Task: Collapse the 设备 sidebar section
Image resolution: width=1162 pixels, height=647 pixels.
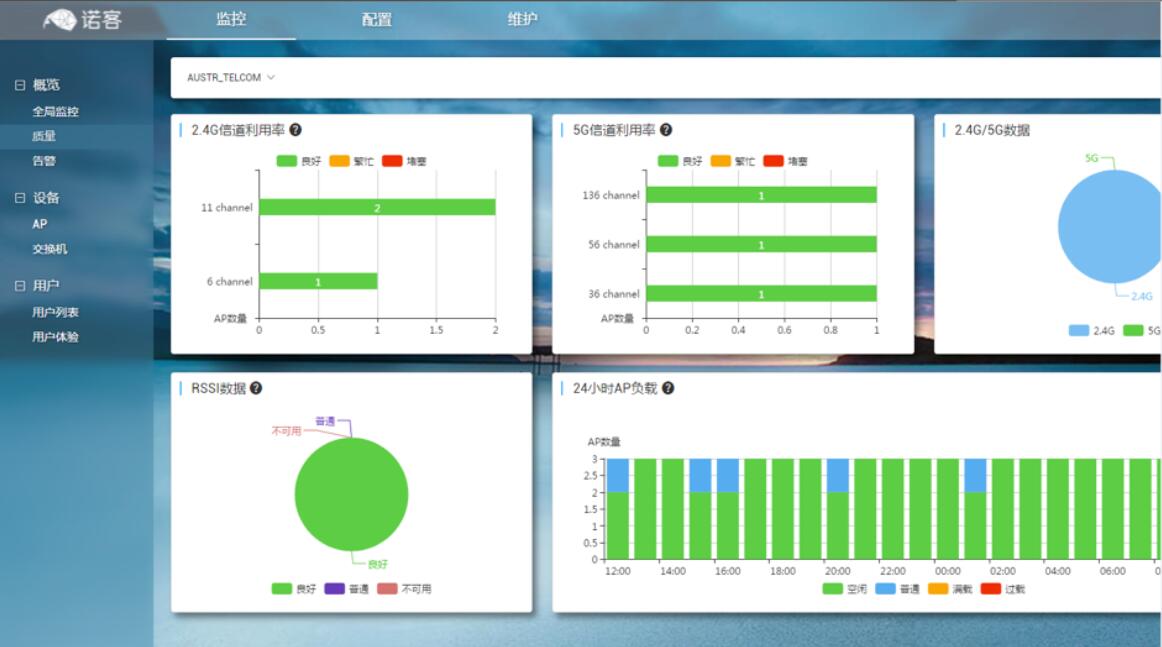Action: click(20, 198)
